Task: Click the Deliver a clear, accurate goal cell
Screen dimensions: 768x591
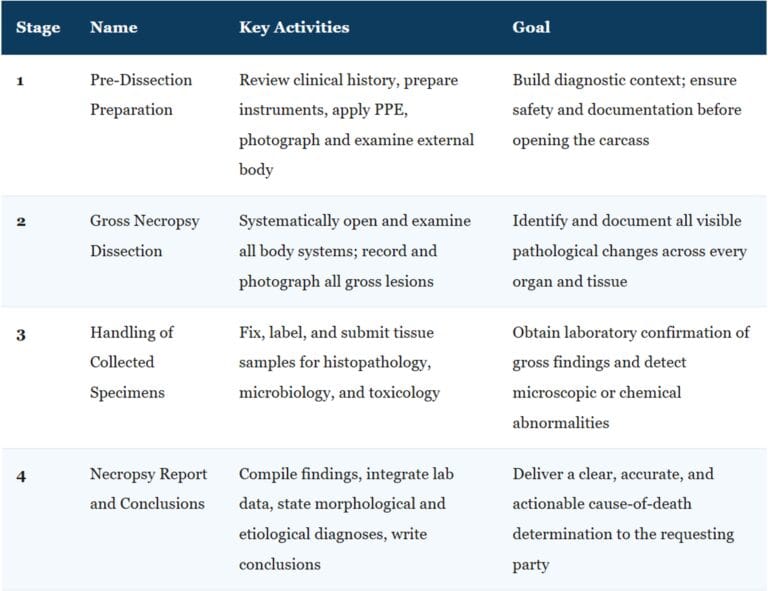Action: coord(623,519)
